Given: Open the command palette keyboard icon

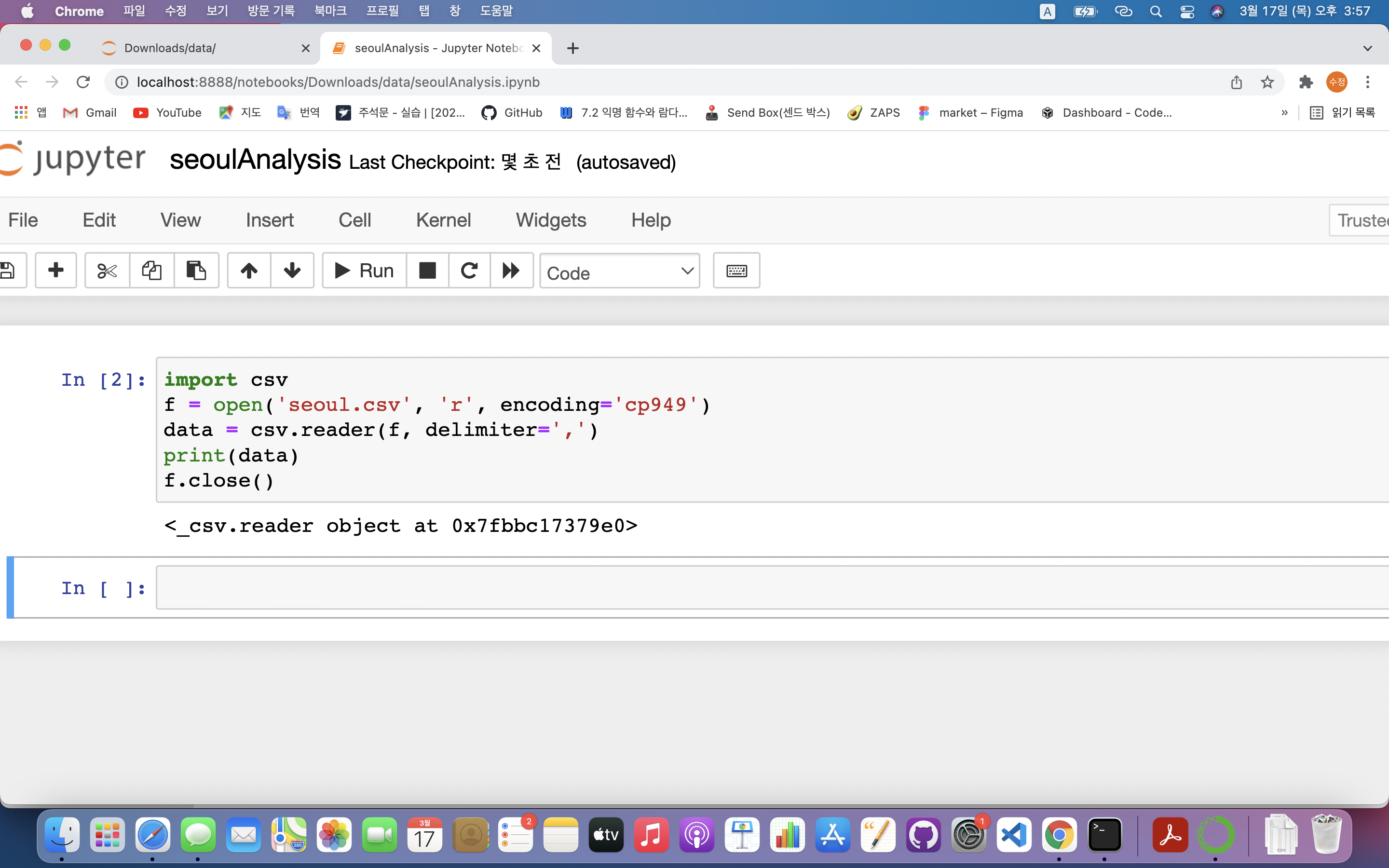Looking at the screenshot, I should [x=736, y=271].
